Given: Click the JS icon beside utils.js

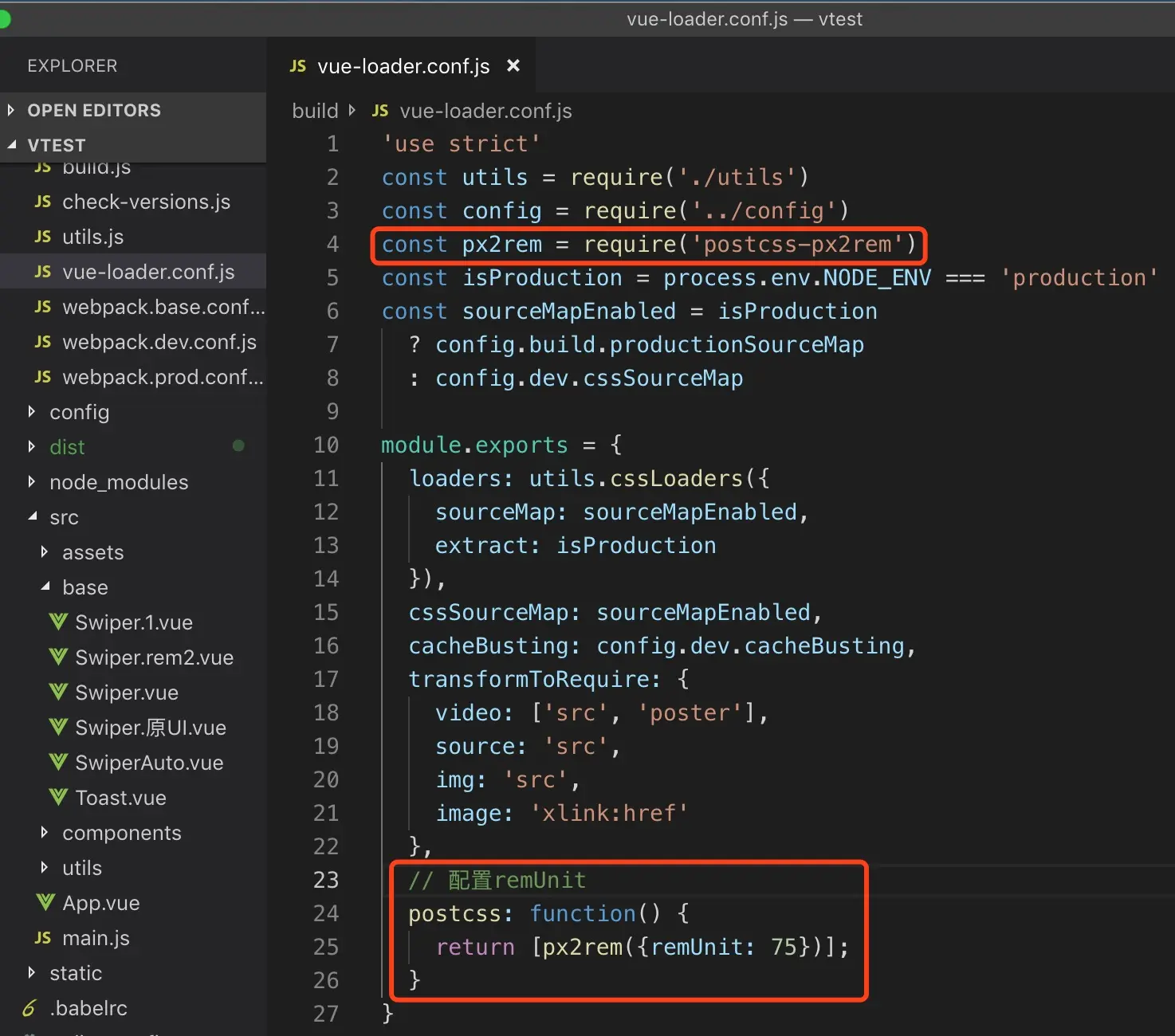Looking at the screenshot, I should point(43,237).
